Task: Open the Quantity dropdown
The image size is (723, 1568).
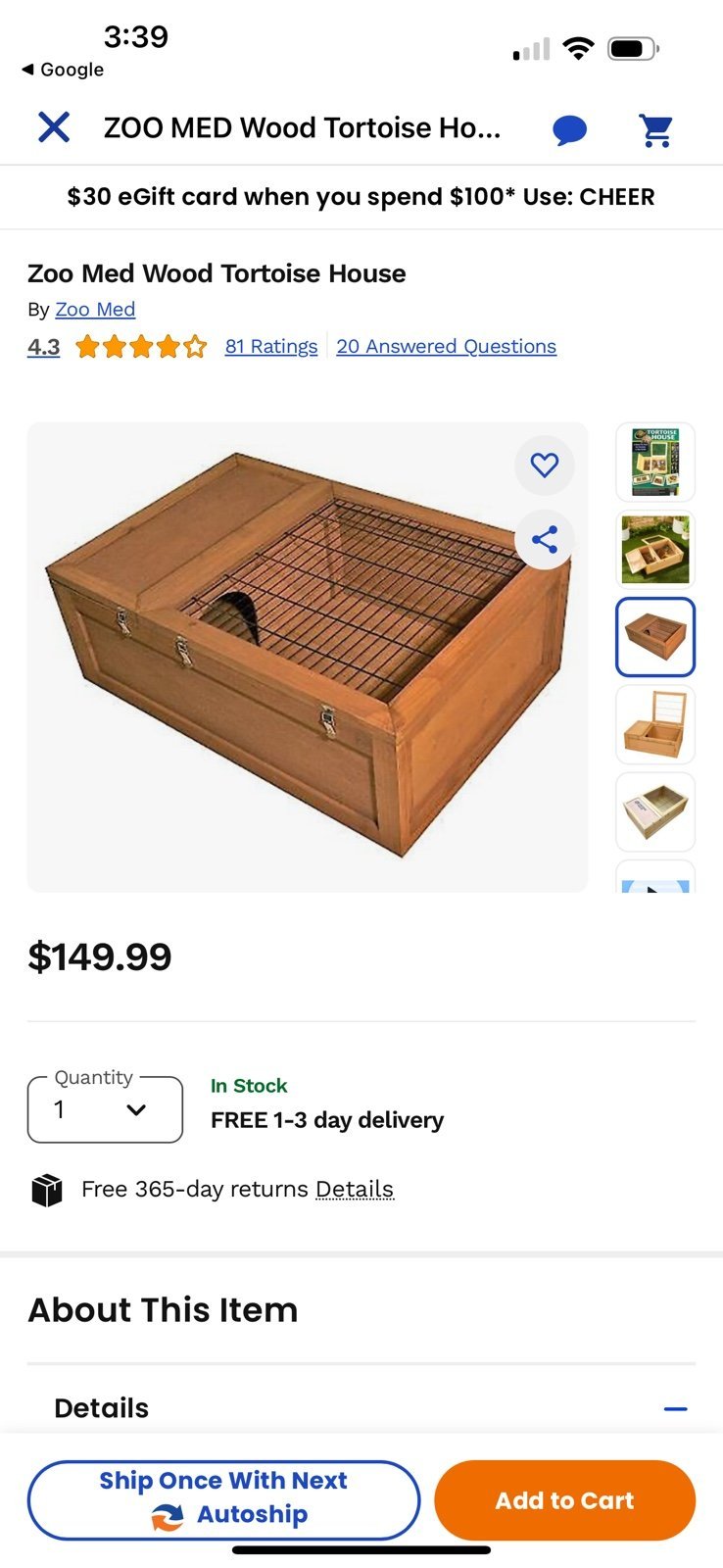Action: [105, 1109]
